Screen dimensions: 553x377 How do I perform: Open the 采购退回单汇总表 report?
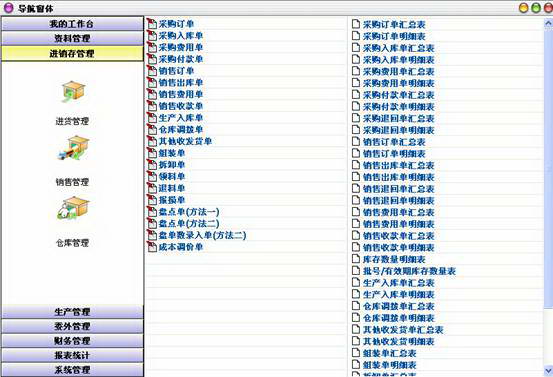click(399, 118)
